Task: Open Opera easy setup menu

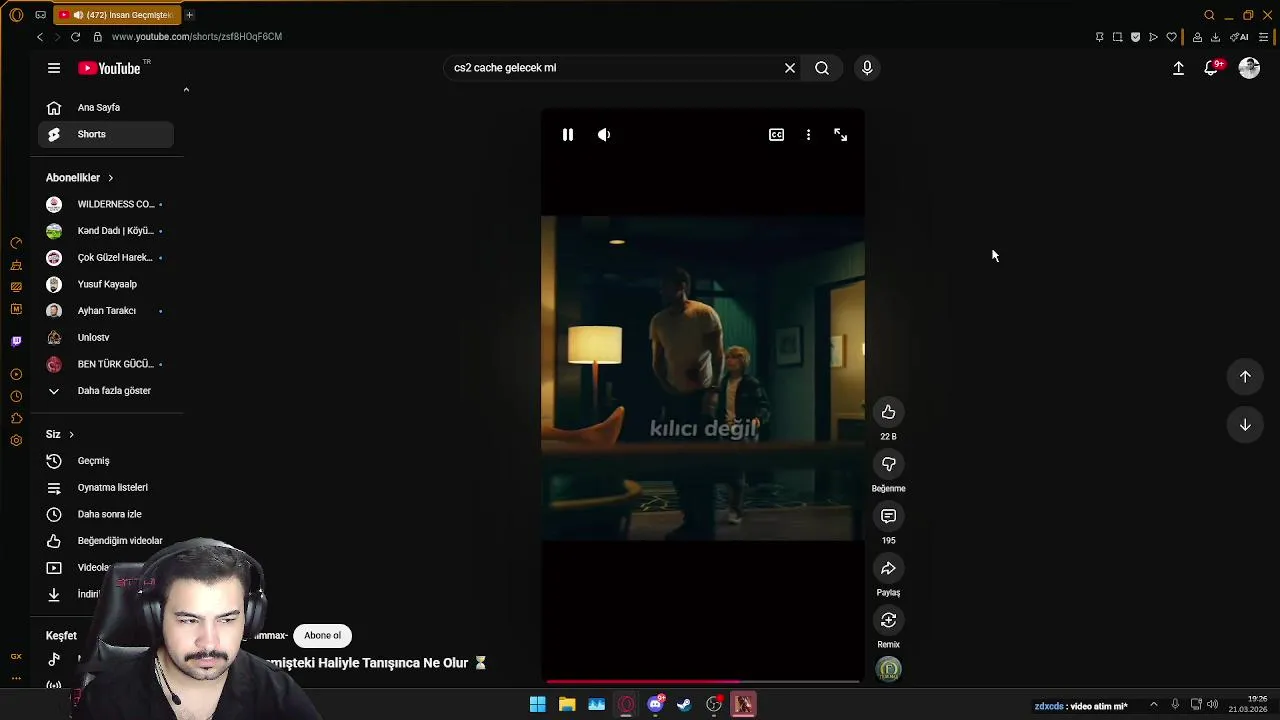Action: (1263, 37)
